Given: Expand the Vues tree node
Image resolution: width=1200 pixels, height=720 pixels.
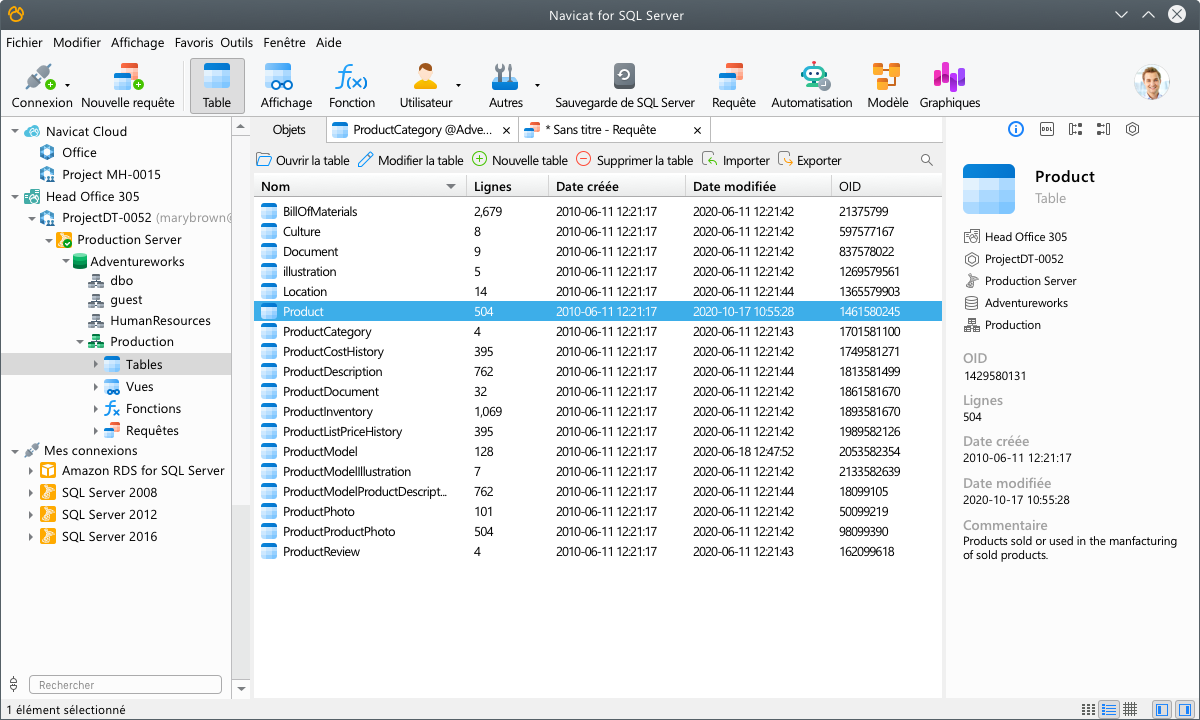Looking at the screenshot, I should [96, 387].
